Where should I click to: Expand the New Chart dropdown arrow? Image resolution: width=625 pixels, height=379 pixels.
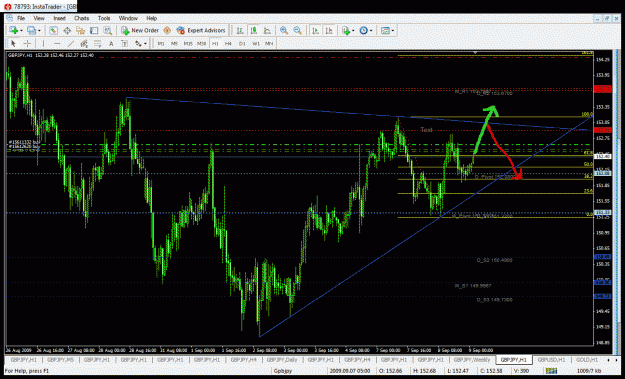pos(21,31)
